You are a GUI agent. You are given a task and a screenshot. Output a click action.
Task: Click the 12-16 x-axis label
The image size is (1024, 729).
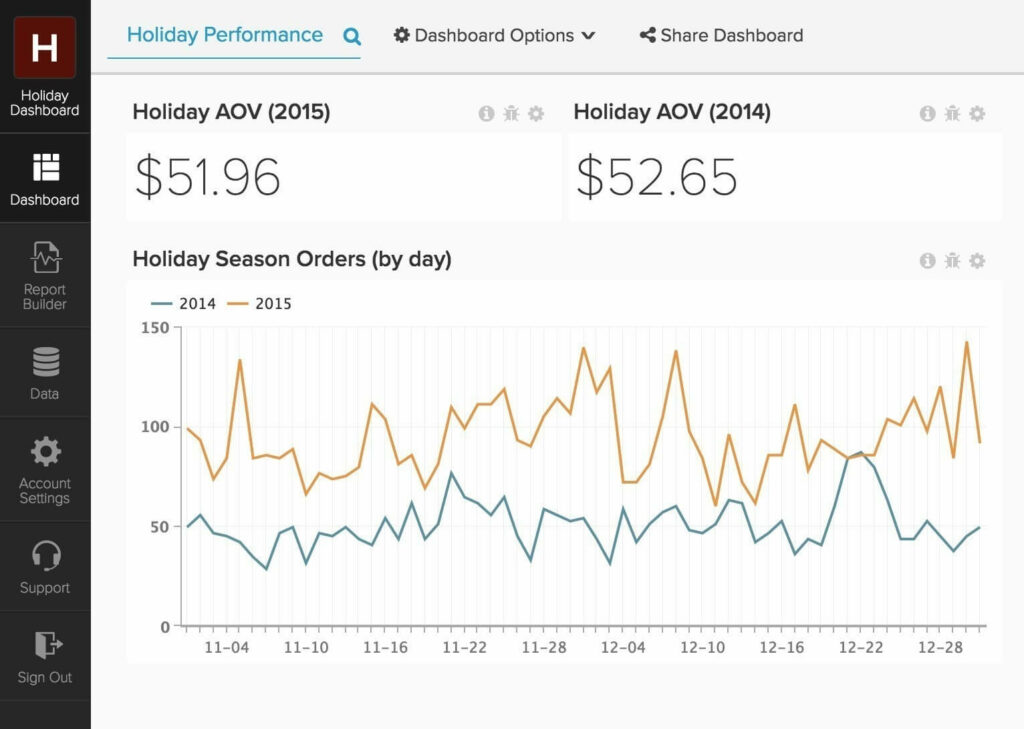point(782,647)
